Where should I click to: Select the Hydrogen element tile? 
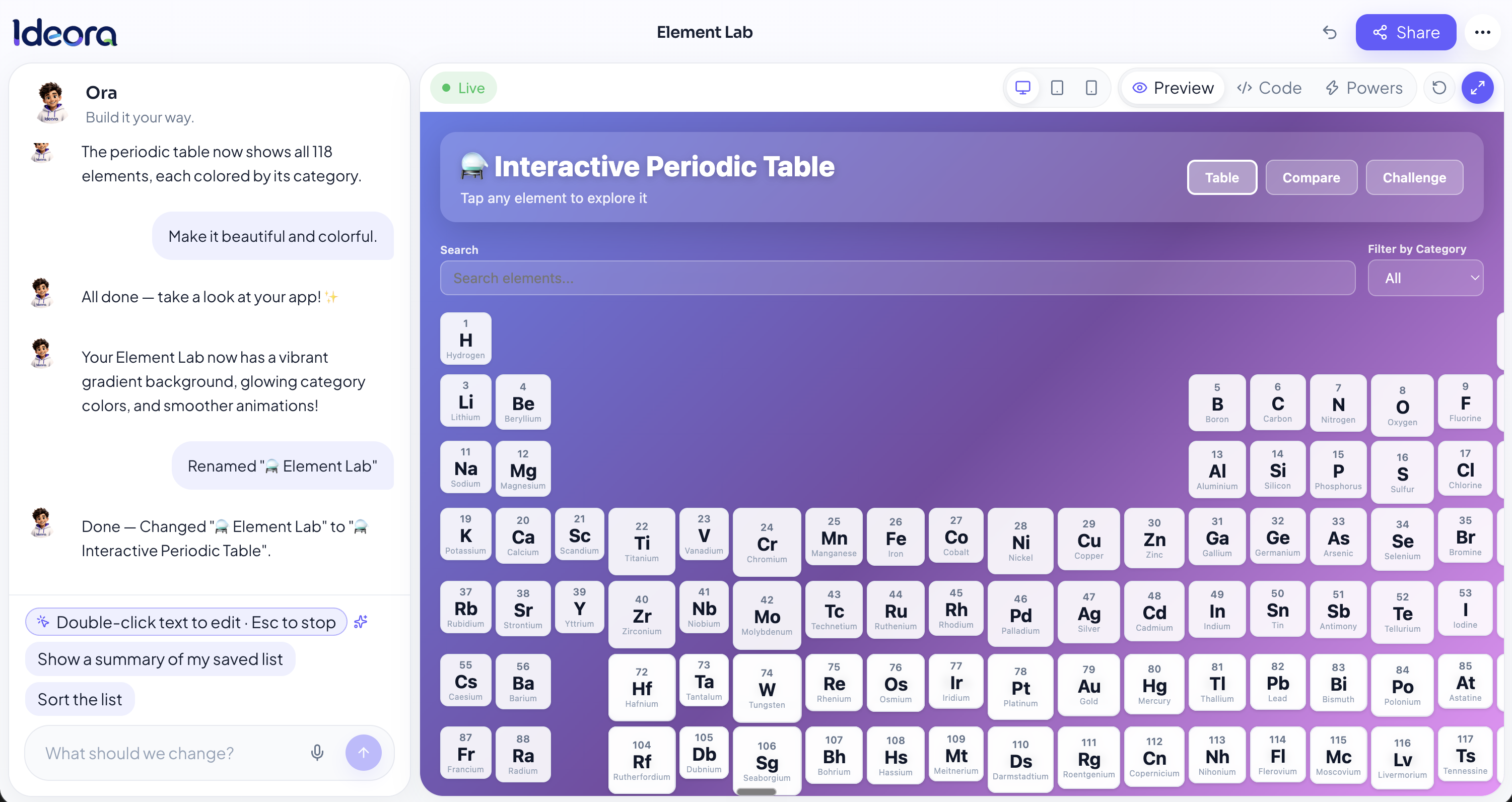tap(465, 339)
